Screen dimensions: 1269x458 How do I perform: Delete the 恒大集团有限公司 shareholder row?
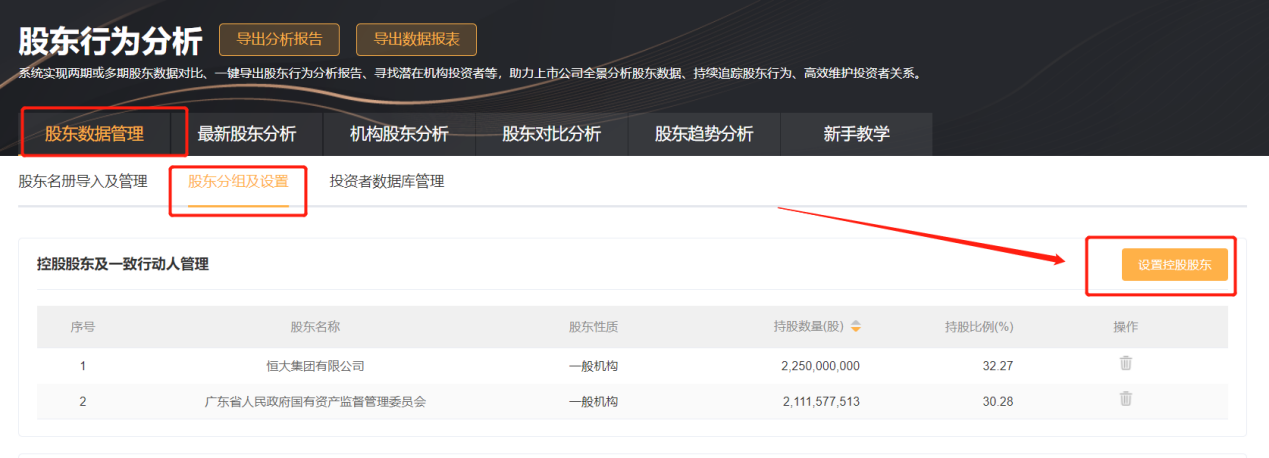[1125, 363]
